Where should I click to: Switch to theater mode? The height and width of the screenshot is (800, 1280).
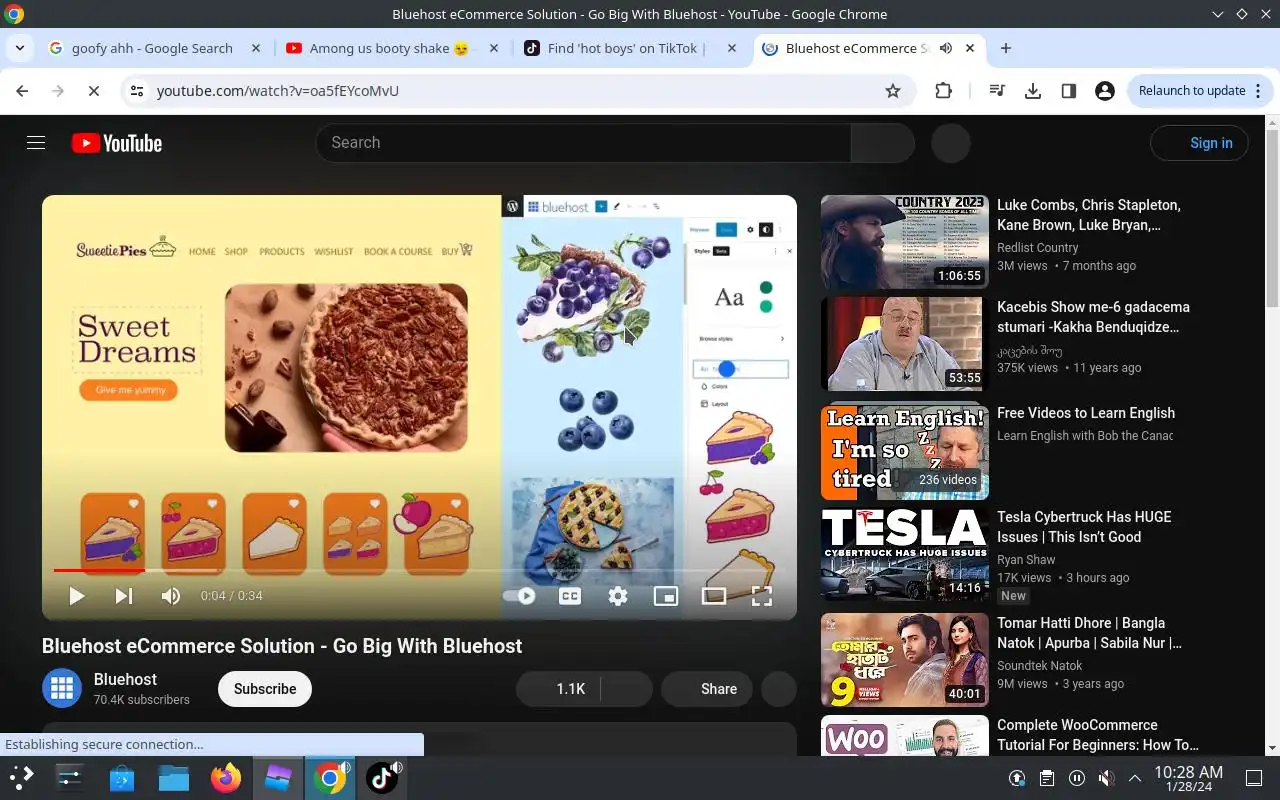[x=714, y=596]
